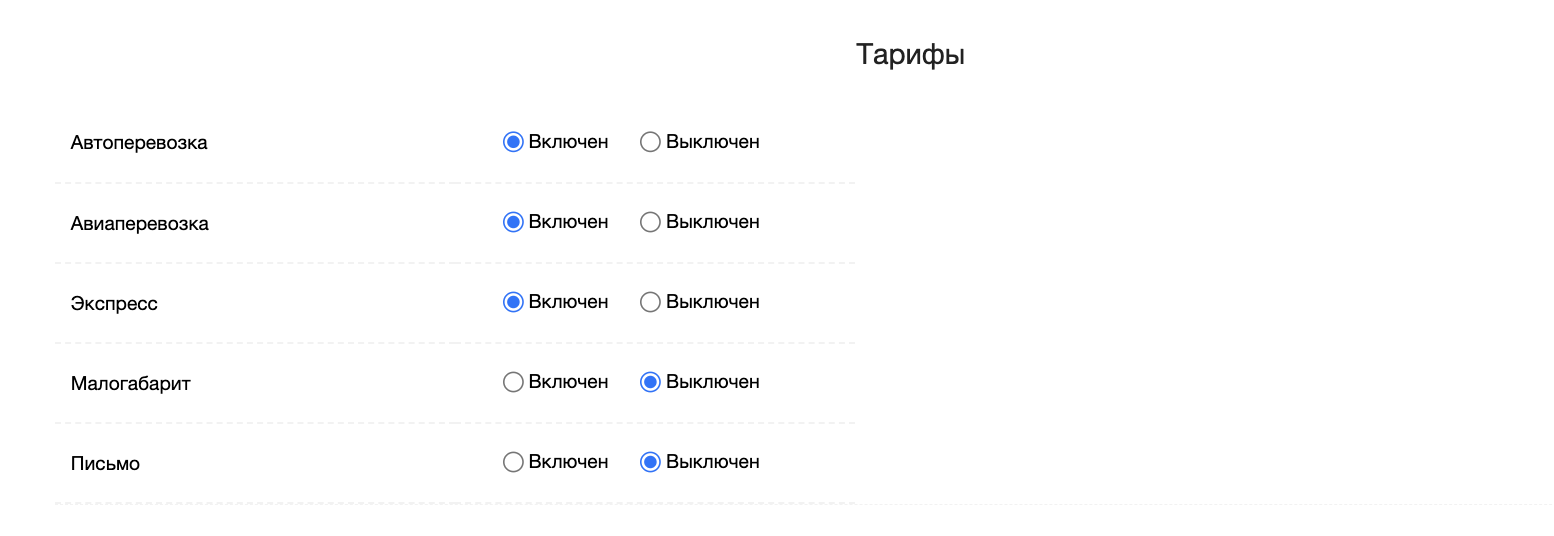This screenshot has height=536, width=1554.
Task: Click the 'Включен' text in the Малогабарит row
Action: (x=568, y=382)
